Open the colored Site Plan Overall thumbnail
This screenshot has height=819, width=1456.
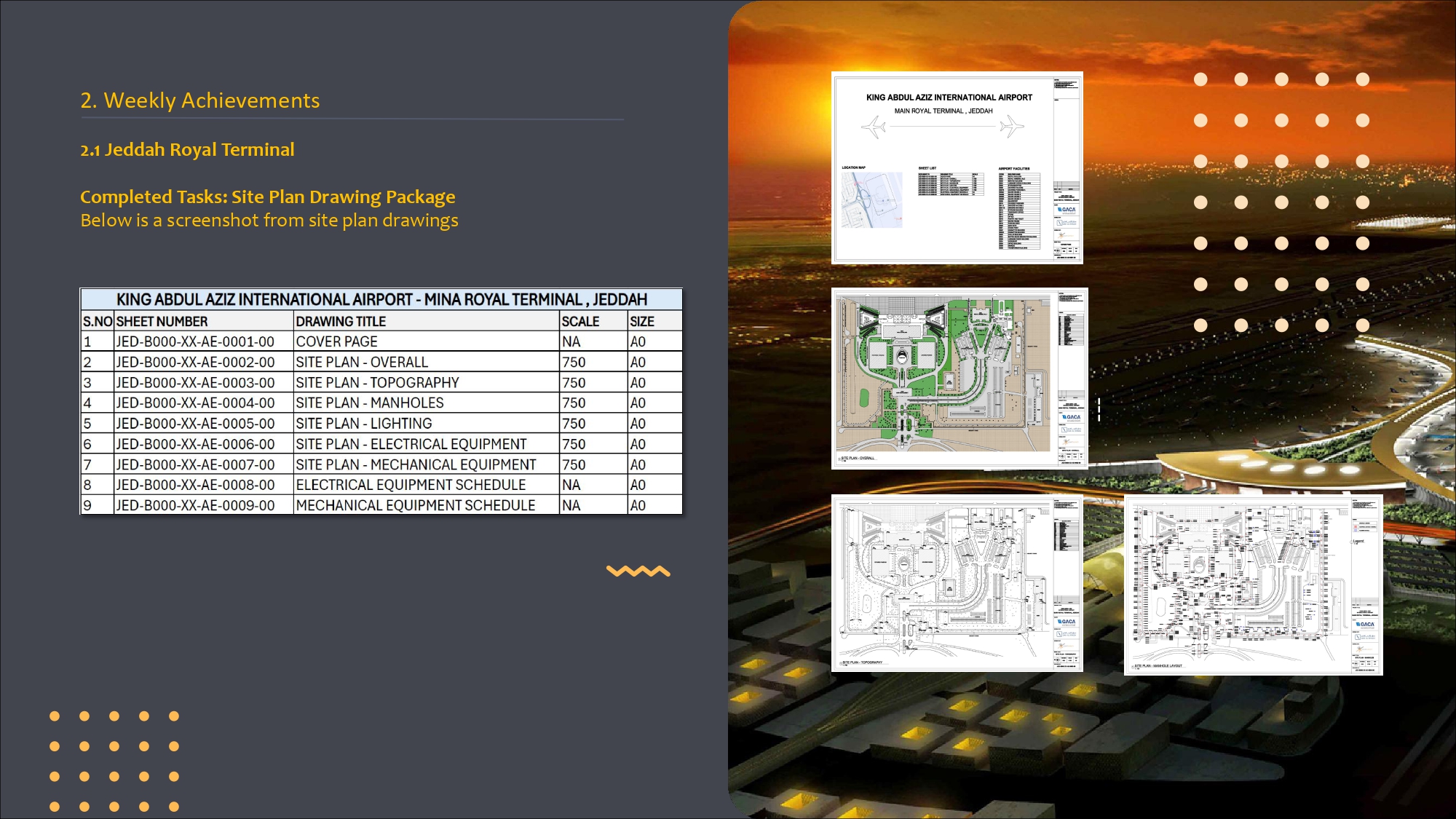click(960, 378)
